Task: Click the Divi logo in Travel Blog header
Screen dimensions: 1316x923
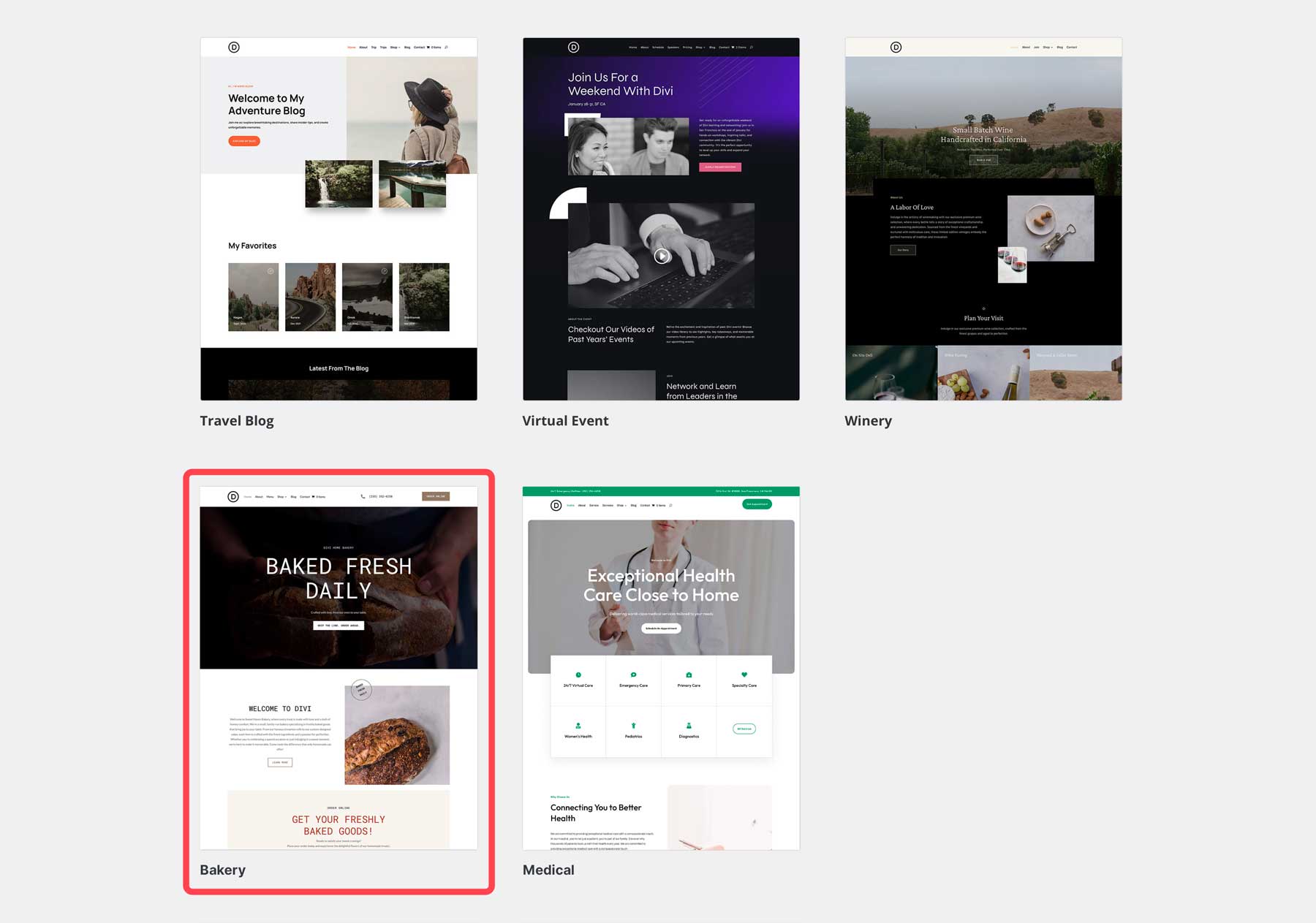Action: [x=233, y=47]
